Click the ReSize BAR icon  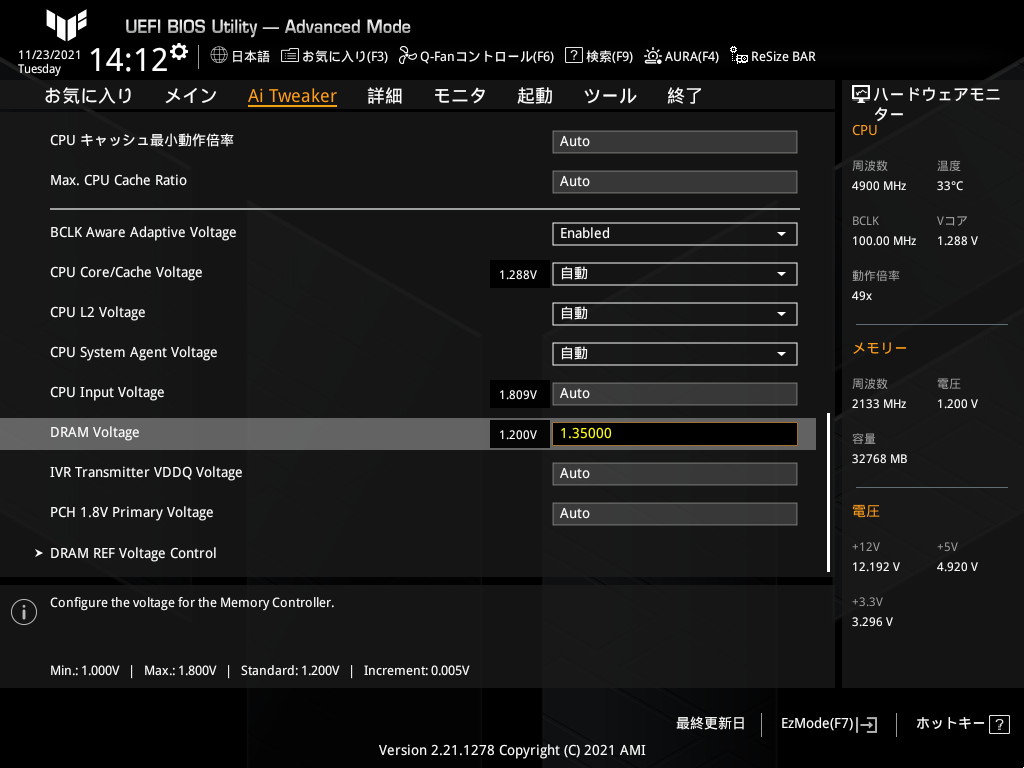[739, 56]
